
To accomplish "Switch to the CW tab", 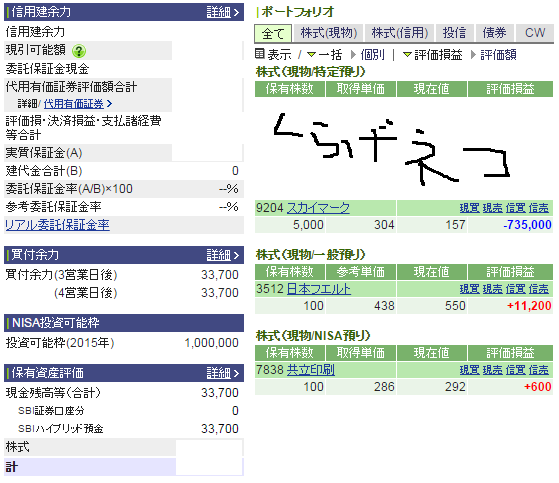I will 535,33.
